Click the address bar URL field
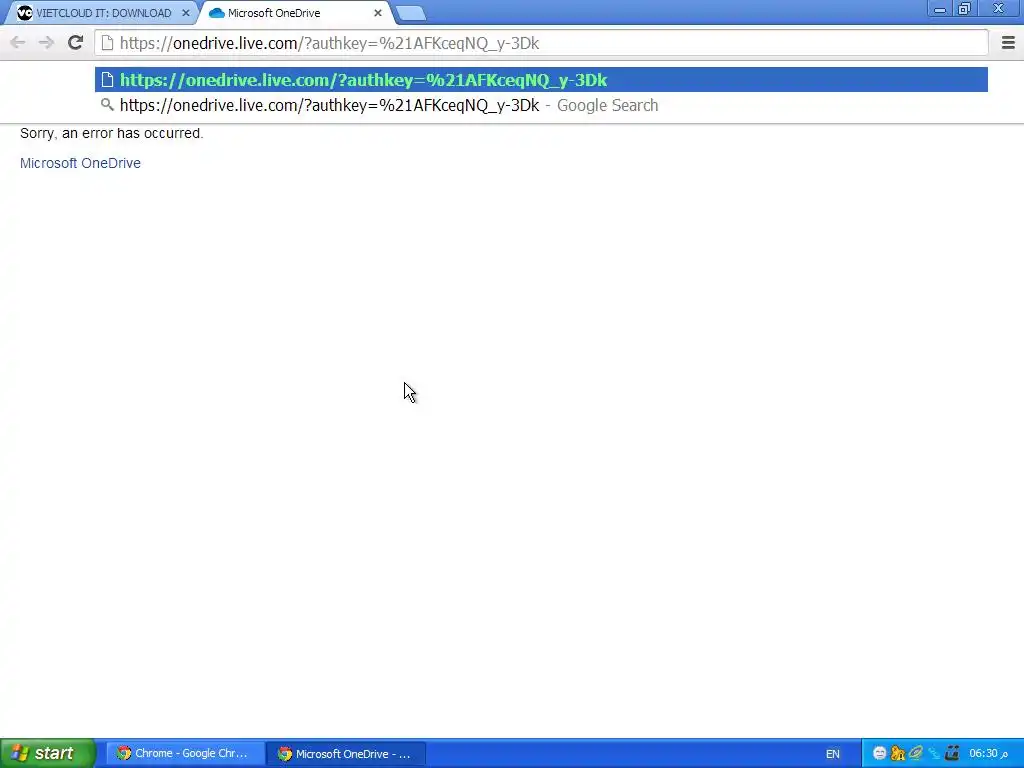Image resolution: width=1024 pixels, height=768 pixels. (x=541, y=43)
